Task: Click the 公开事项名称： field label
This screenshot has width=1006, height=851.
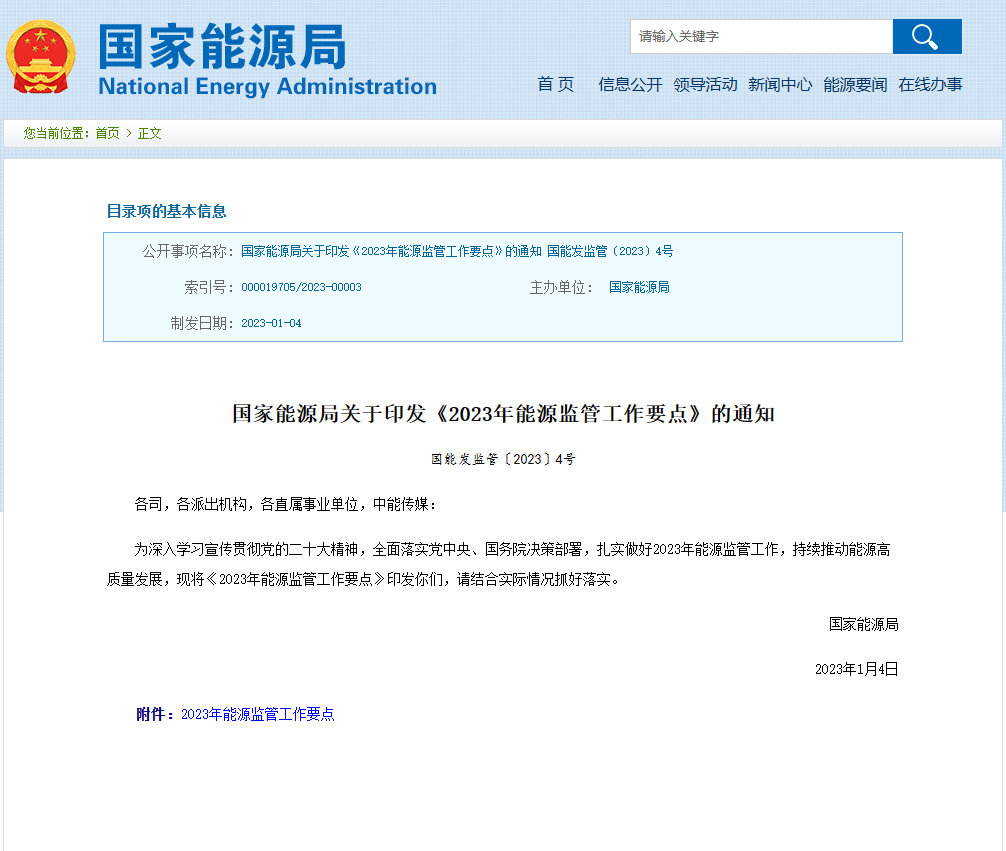Action: [x=189, y=252]
